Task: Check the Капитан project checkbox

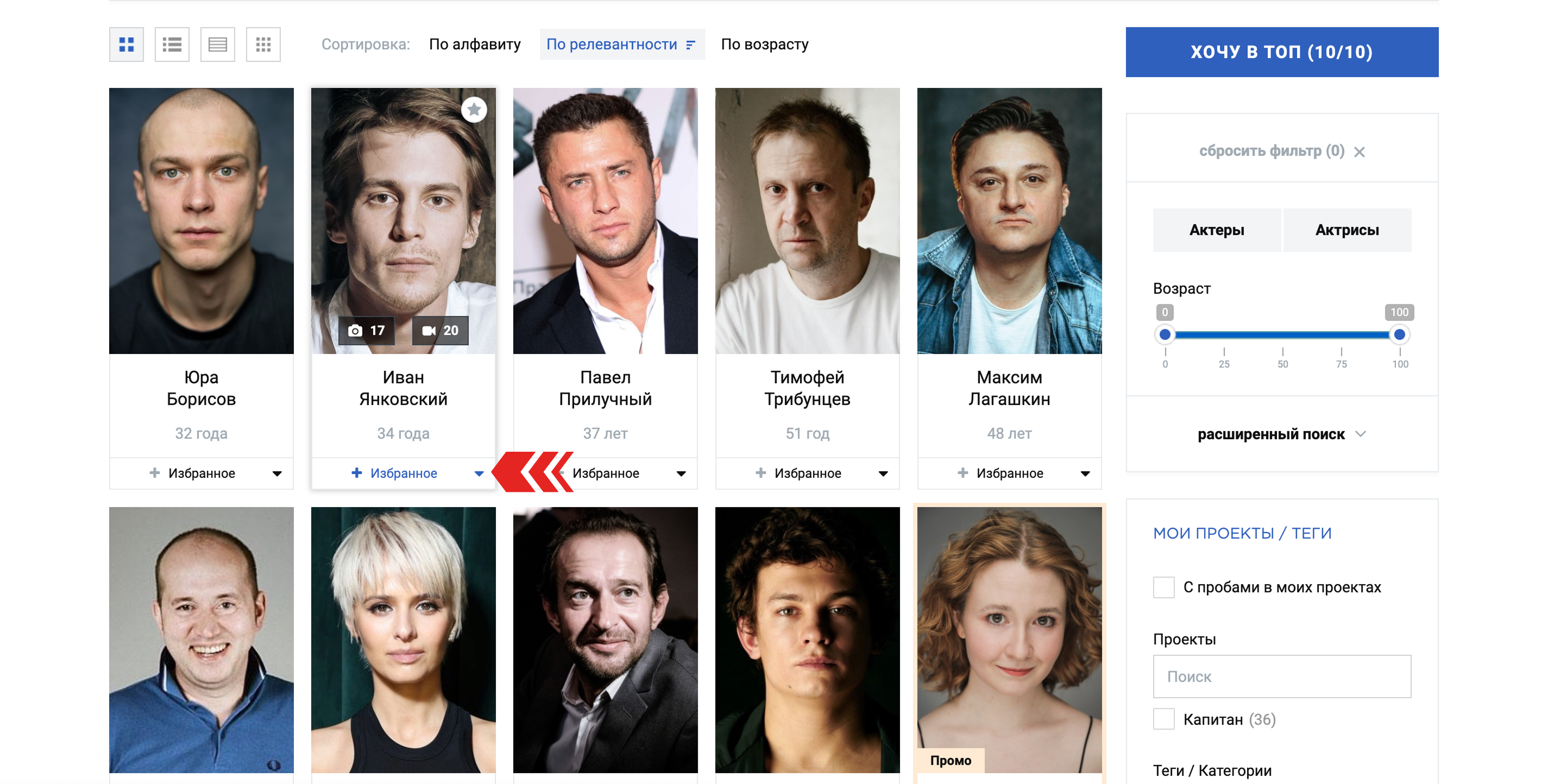Action: pos(1164,719)
